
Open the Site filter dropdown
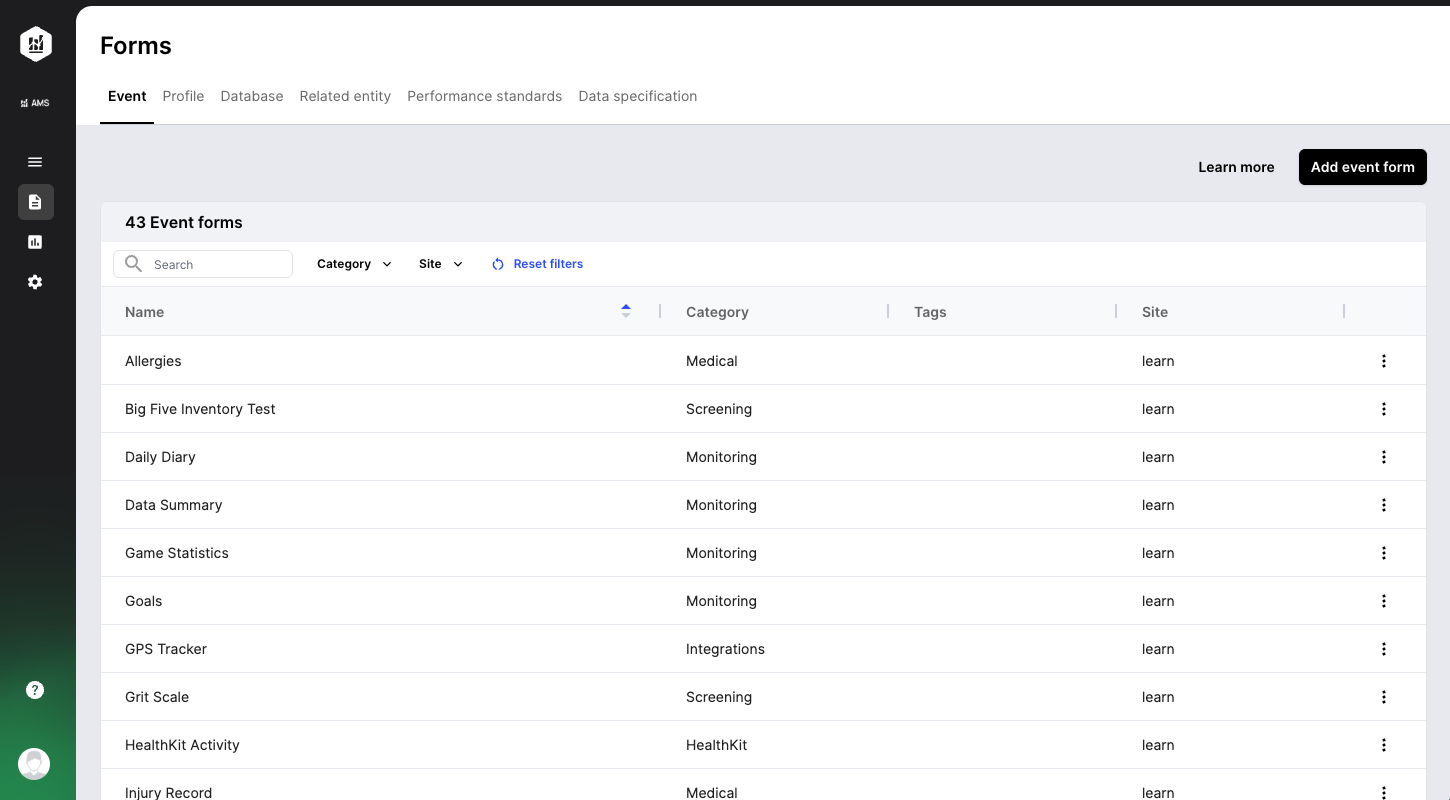439,263
